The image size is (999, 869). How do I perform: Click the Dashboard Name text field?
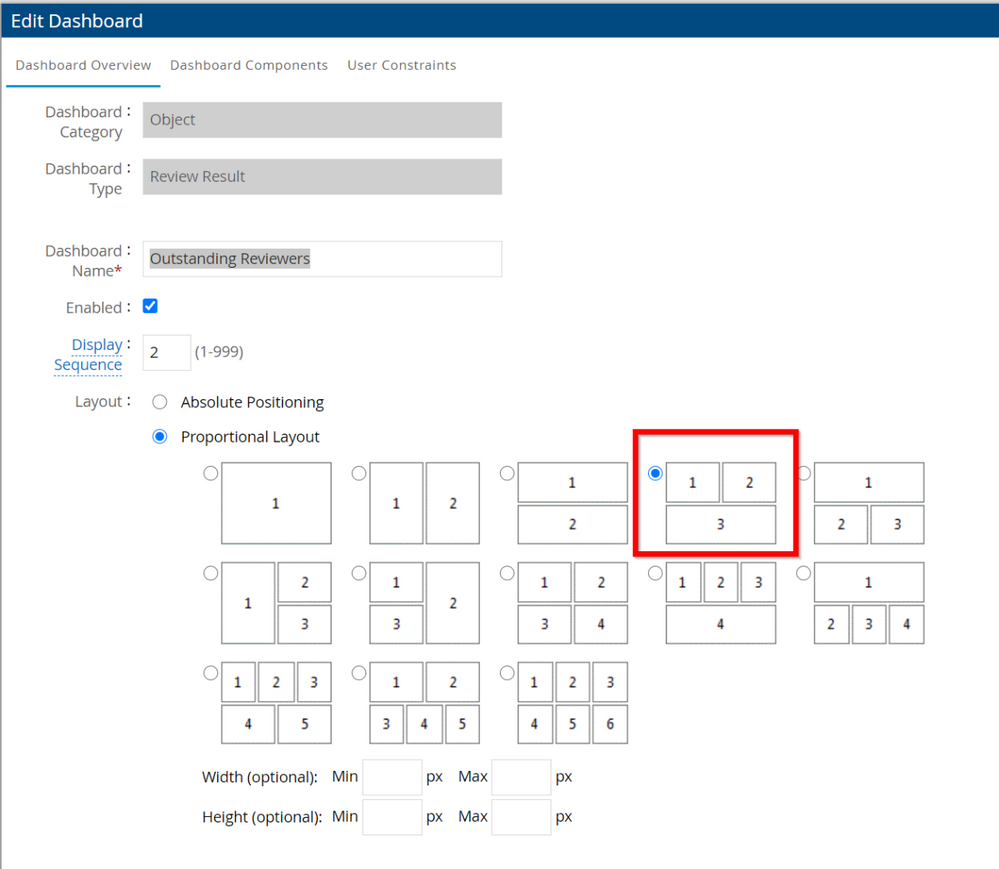tap(322, 259)
